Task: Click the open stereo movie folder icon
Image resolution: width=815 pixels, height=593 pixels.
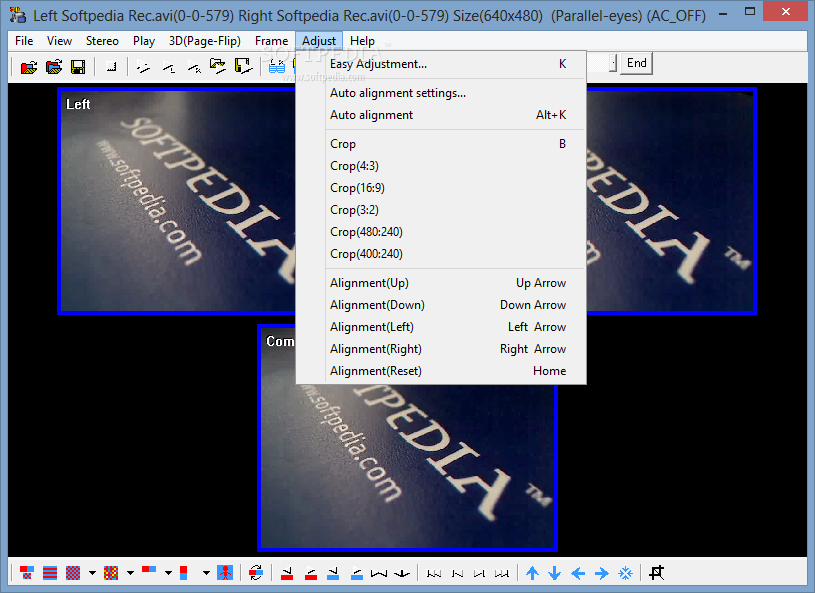Action: pyautogui.click(x=54, y=67)
